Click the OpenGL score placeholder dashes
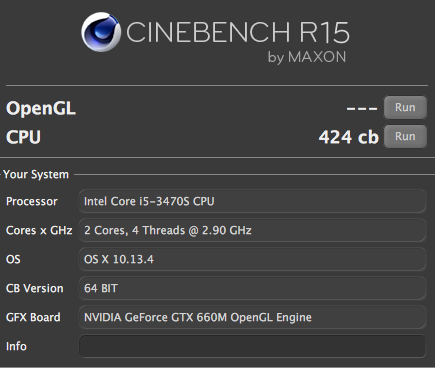This screenshot has height=368, width=435. tap(362, 108)
